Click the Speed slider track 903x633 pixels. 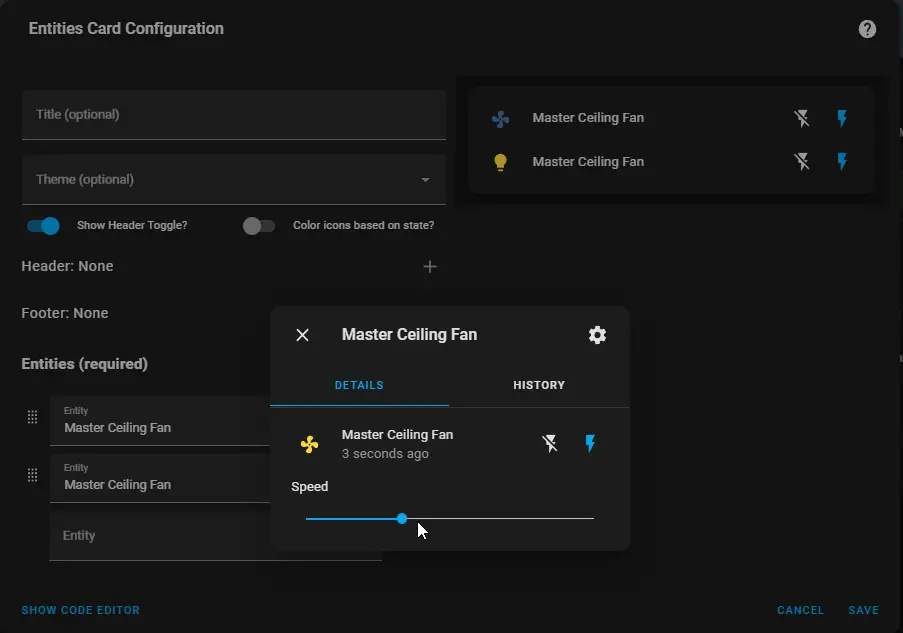[450, 518]
